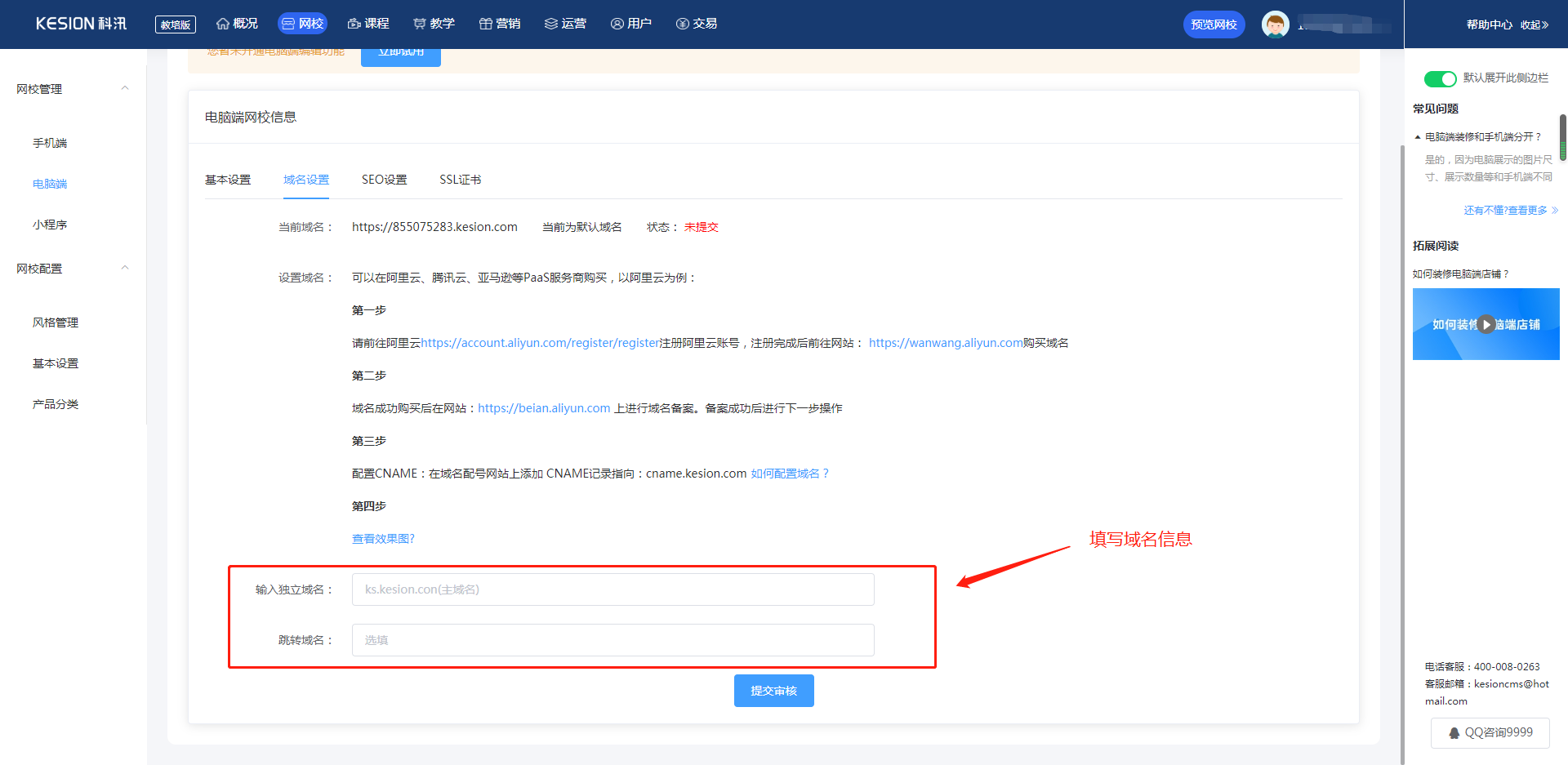
Task: Open the 营销 marketing gift icon
Action: 485,24
